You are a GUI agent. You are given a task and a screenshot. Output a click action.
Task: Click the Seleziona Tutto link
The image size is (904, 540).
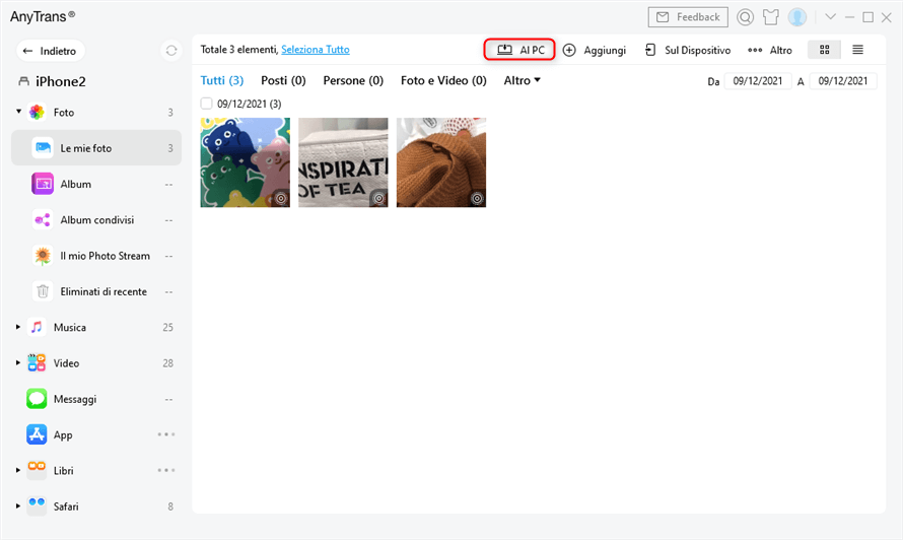coord(315,50)
